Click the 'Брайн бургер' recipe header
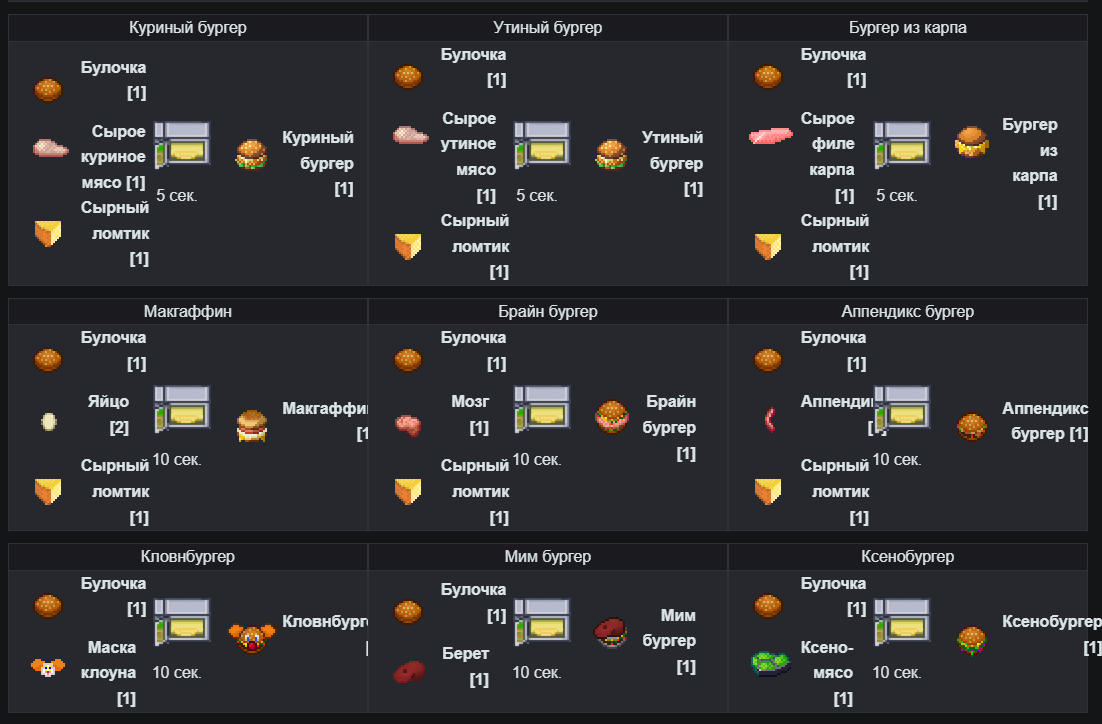 (548, 311)
